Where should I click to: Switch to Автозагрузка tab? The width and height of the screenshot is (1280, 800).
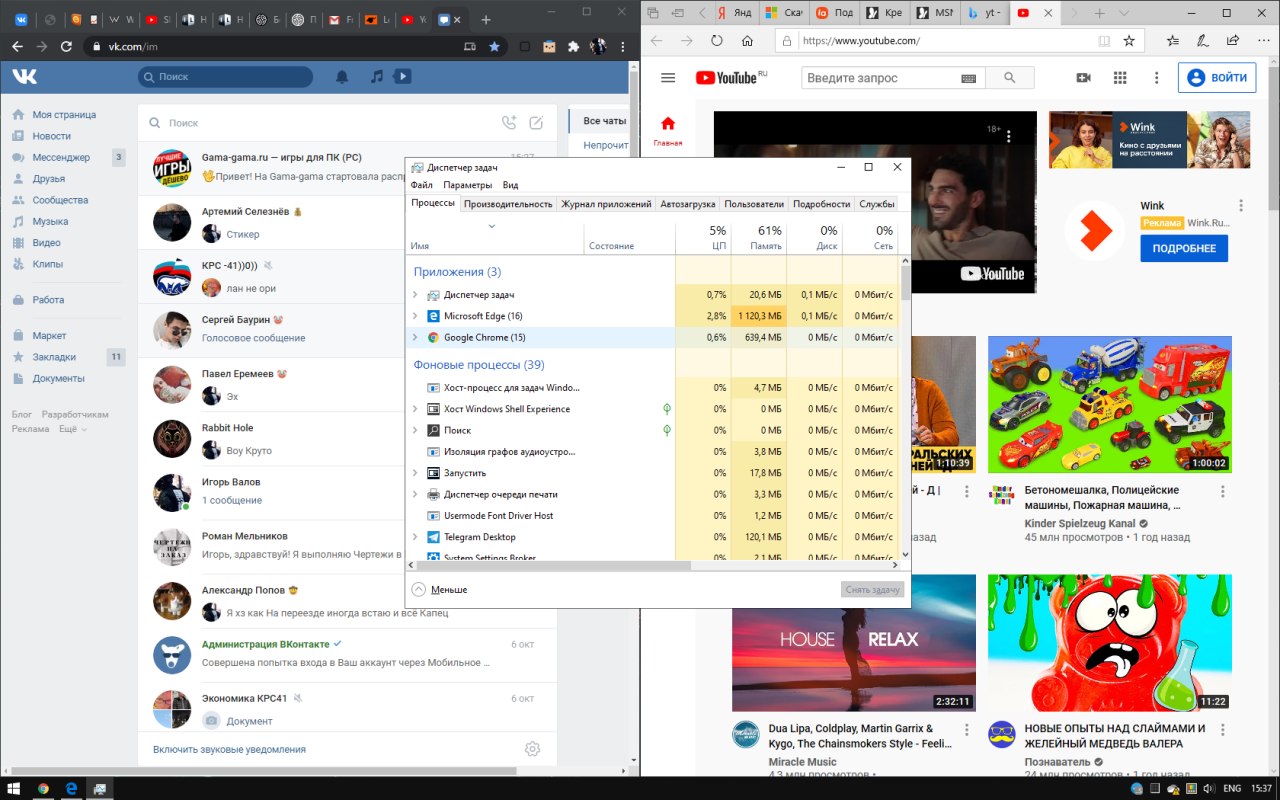pyautogui.click(x=688, y=204)
